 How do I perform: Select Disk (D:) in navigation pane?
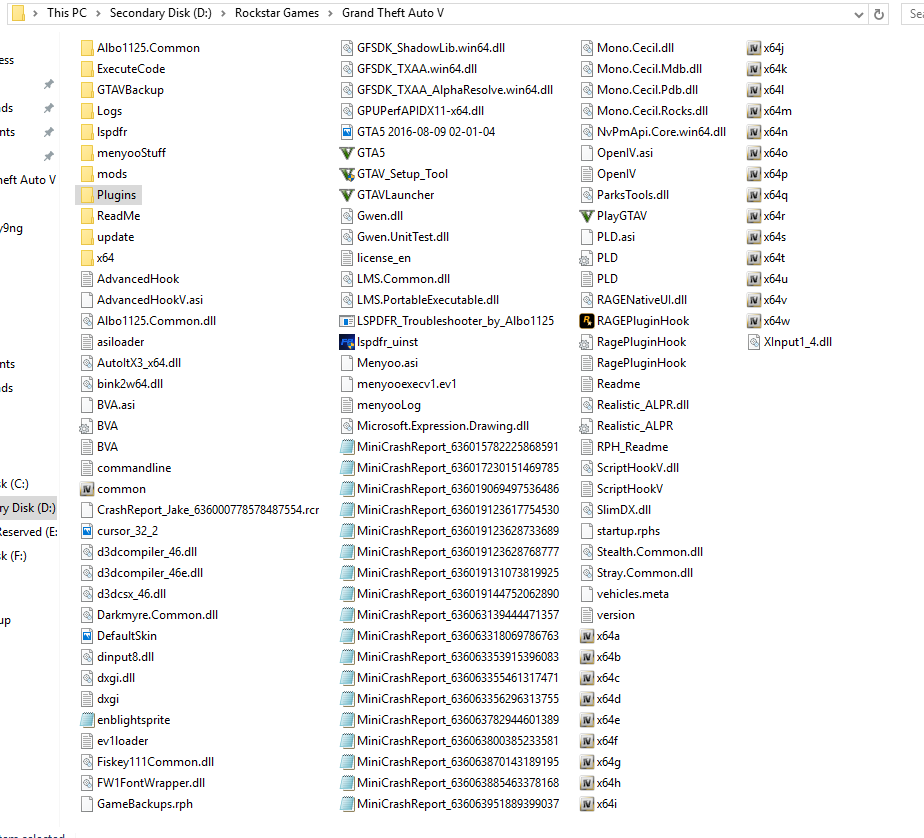[x=28, y=508]
